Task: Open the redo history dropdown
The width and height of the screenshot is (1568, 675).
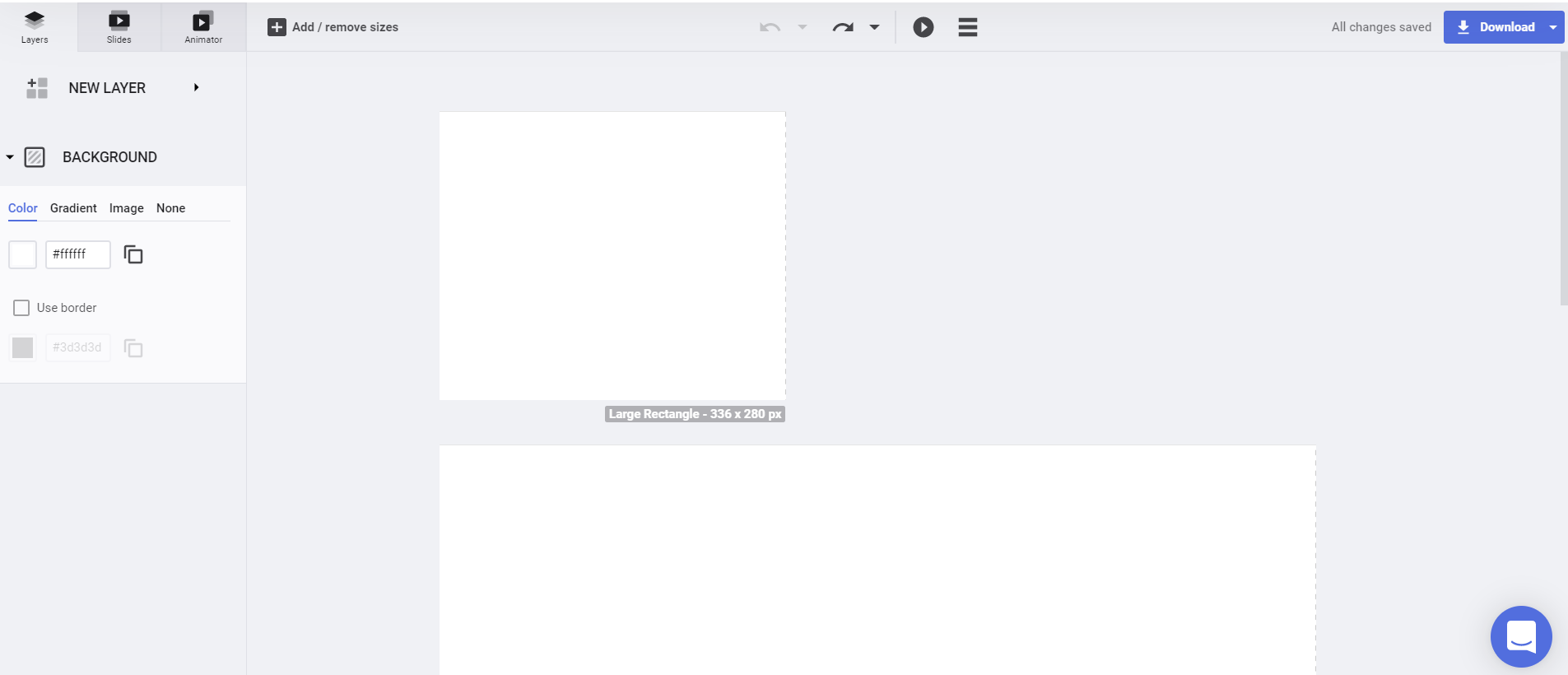Action: [x=875, y=27]
